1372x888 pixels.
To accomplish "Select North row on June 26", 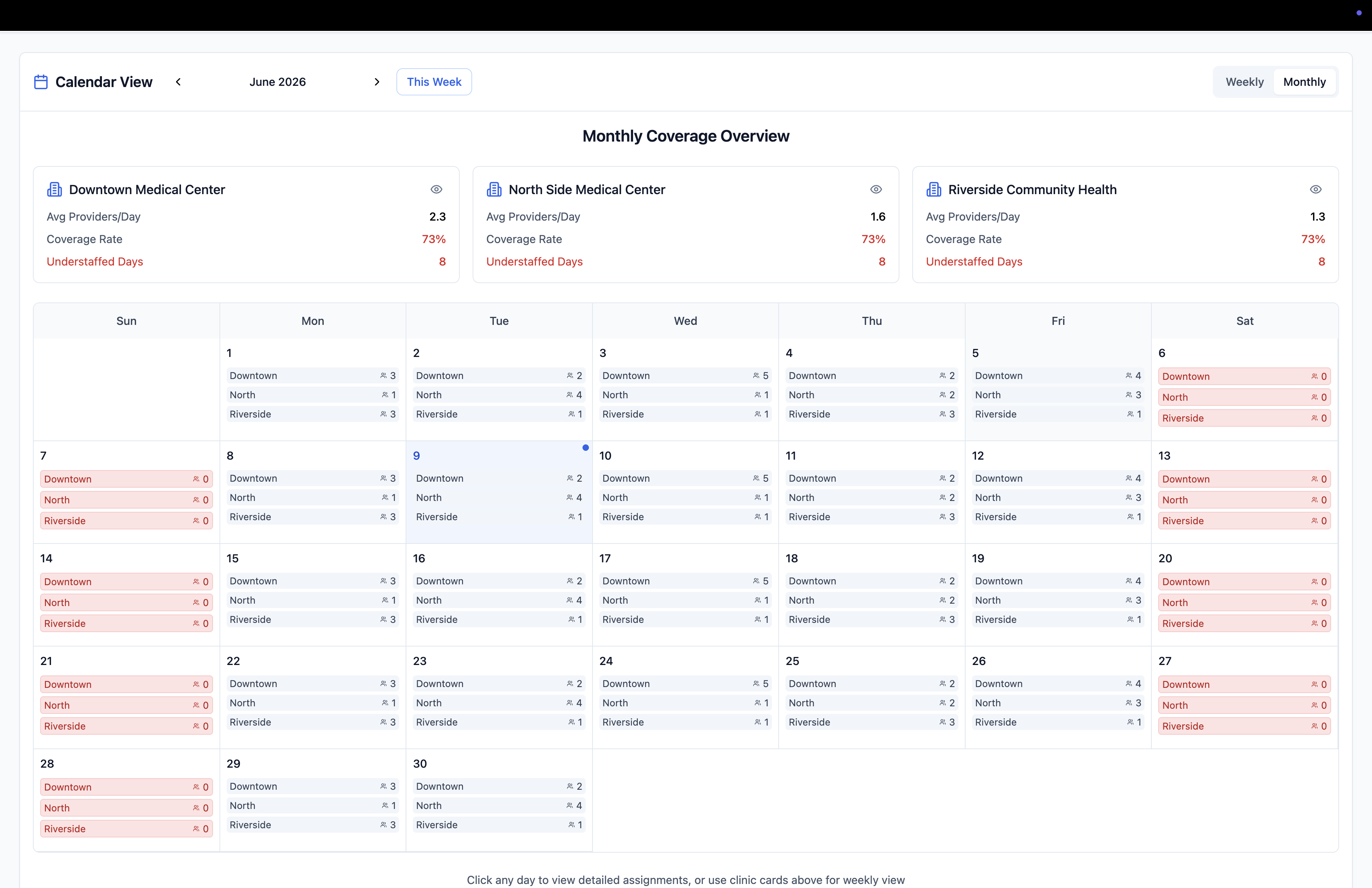I will click(1058, 703).
